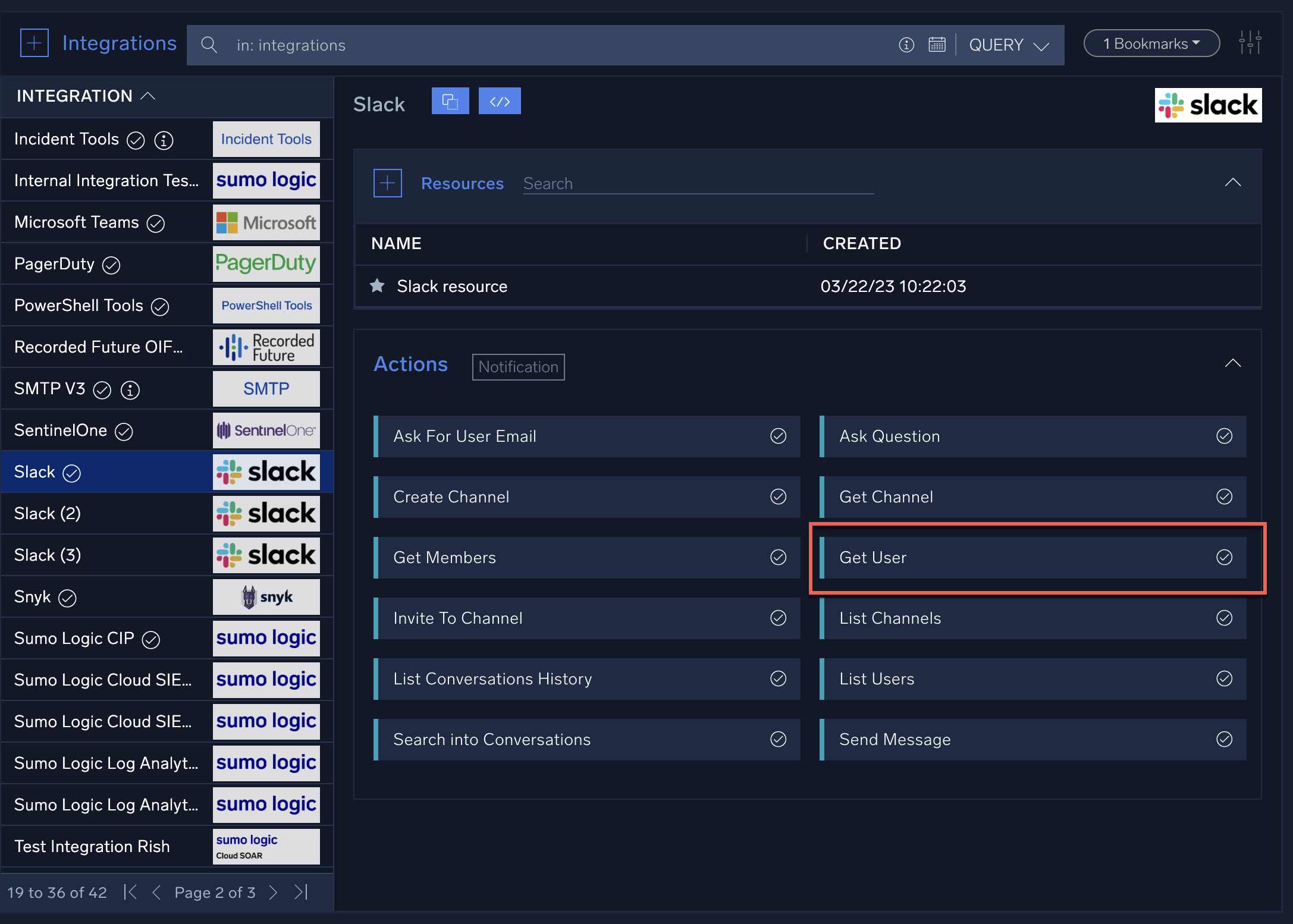1293x924 pixels.
Task: Click the info icon inside the search bar
Action: click(906, 45)
